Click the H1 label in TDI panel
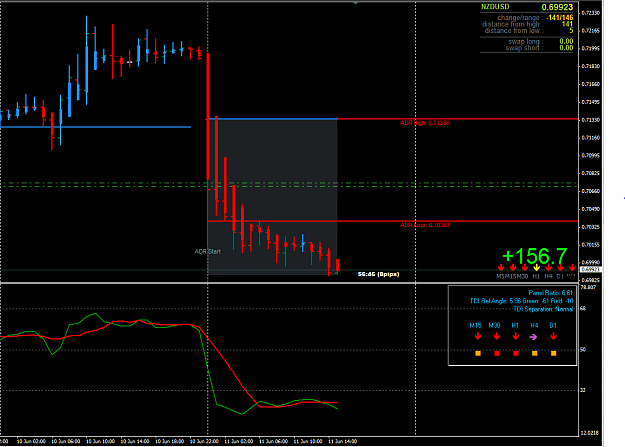 click(515, 325)
